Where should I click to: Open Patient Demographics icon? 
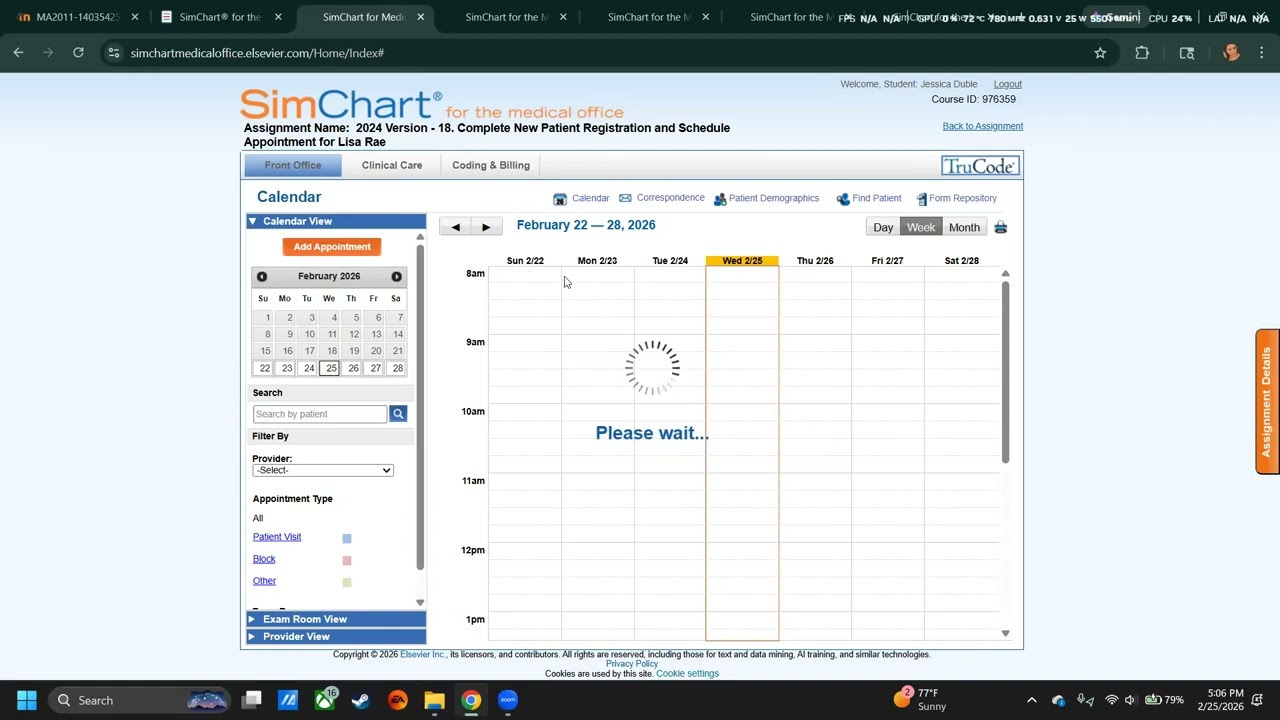(x=720, y=199)
